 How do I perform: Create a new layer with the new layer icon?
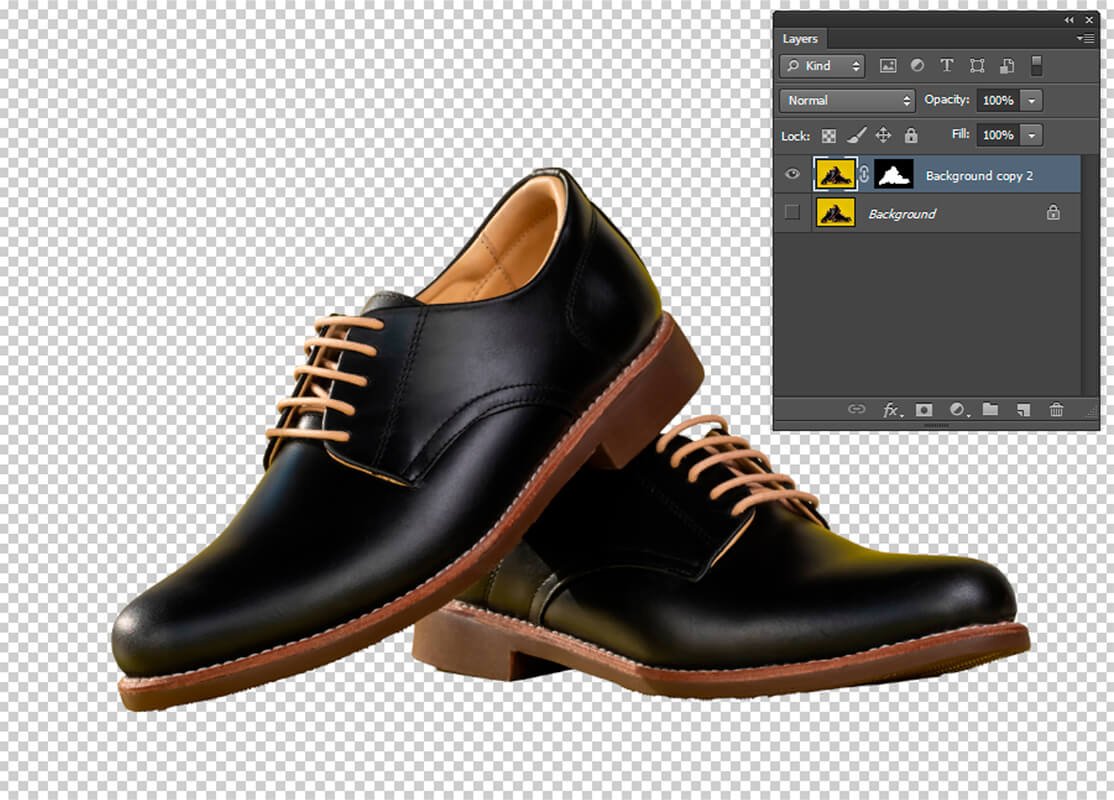click(x=1022, y=410)
